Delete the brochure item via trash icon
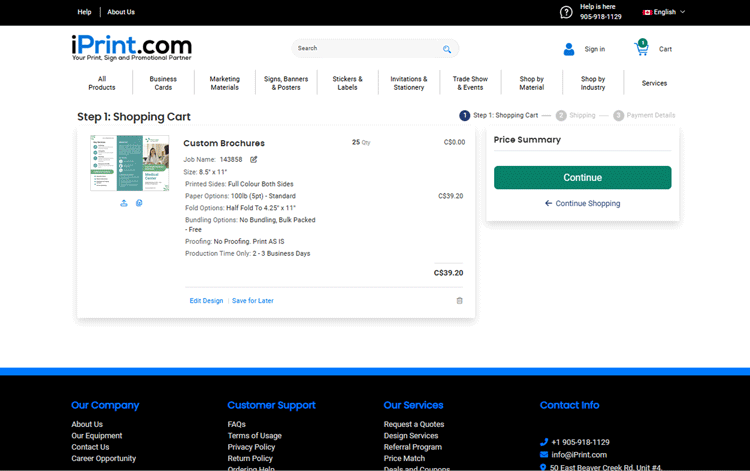 [460, 300]
